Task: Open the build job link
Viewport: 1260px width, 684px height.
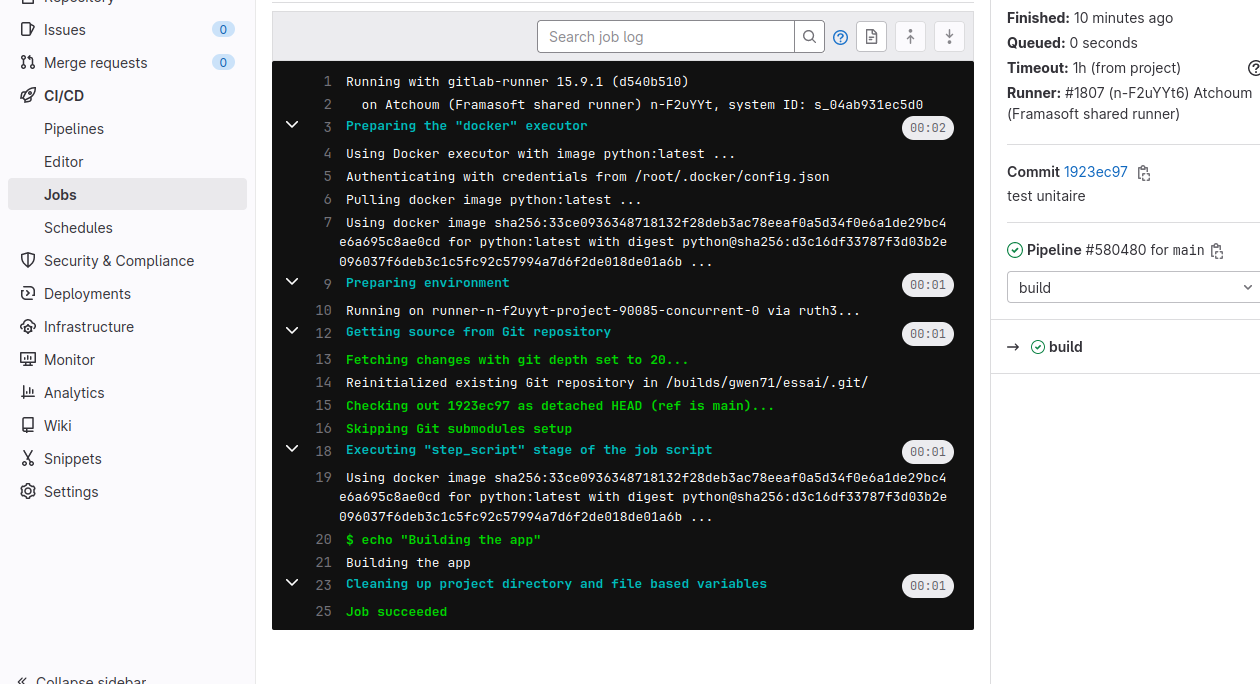Action: point(1065,347)
